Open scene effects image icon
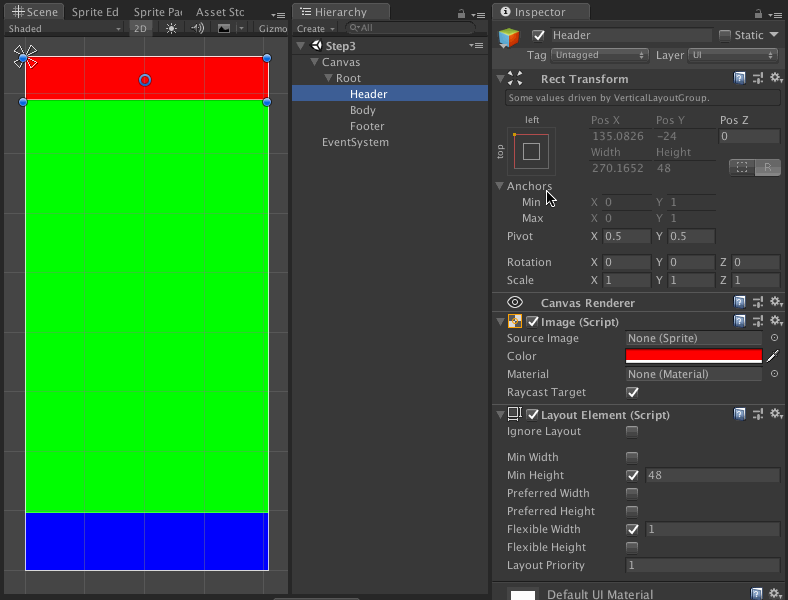This screenshot has height=600, width=788. (x=224, y=29)
